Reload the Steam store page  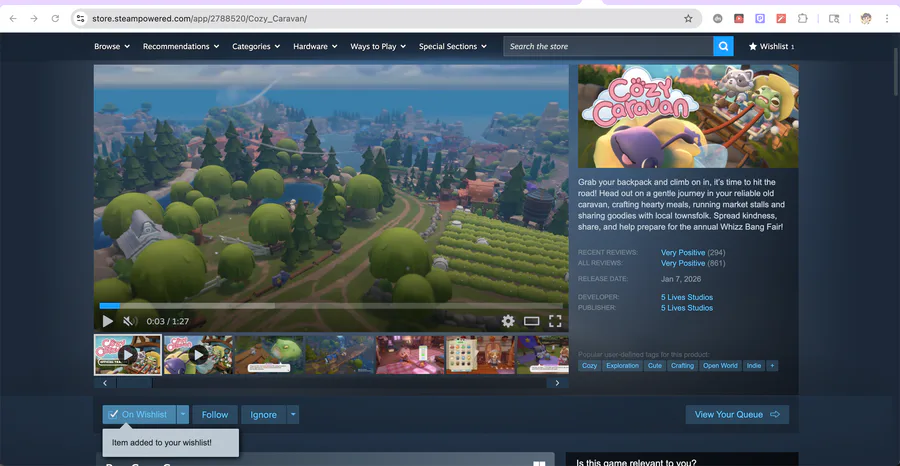(55, 18)
